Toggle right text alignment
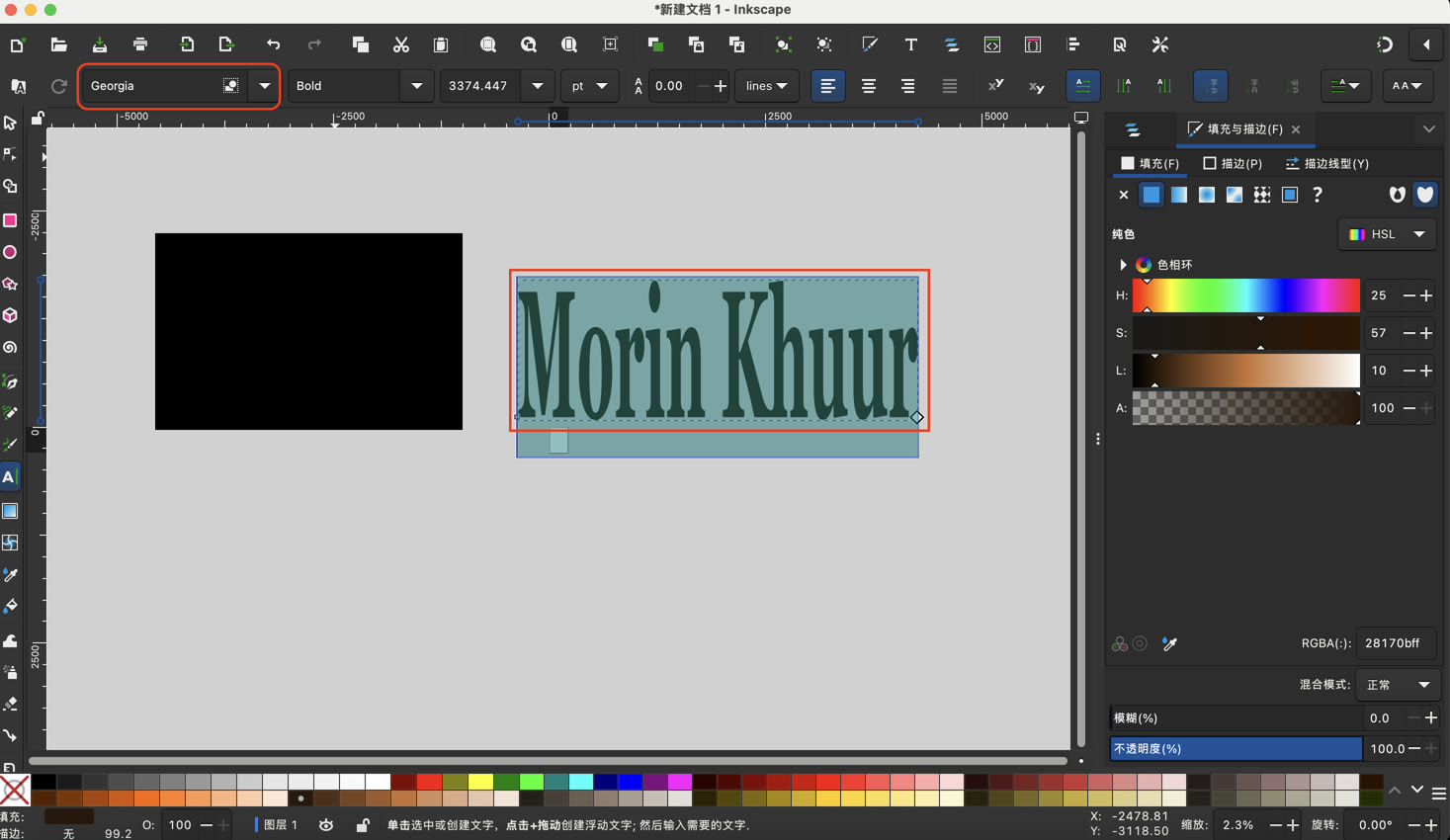This screenshot has width=1450, height=840. (x=907, y=86)
